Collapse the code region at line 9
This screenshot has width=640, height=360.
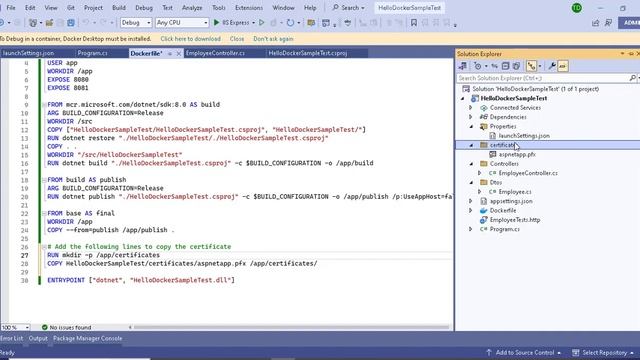click(x=44, y=105)
